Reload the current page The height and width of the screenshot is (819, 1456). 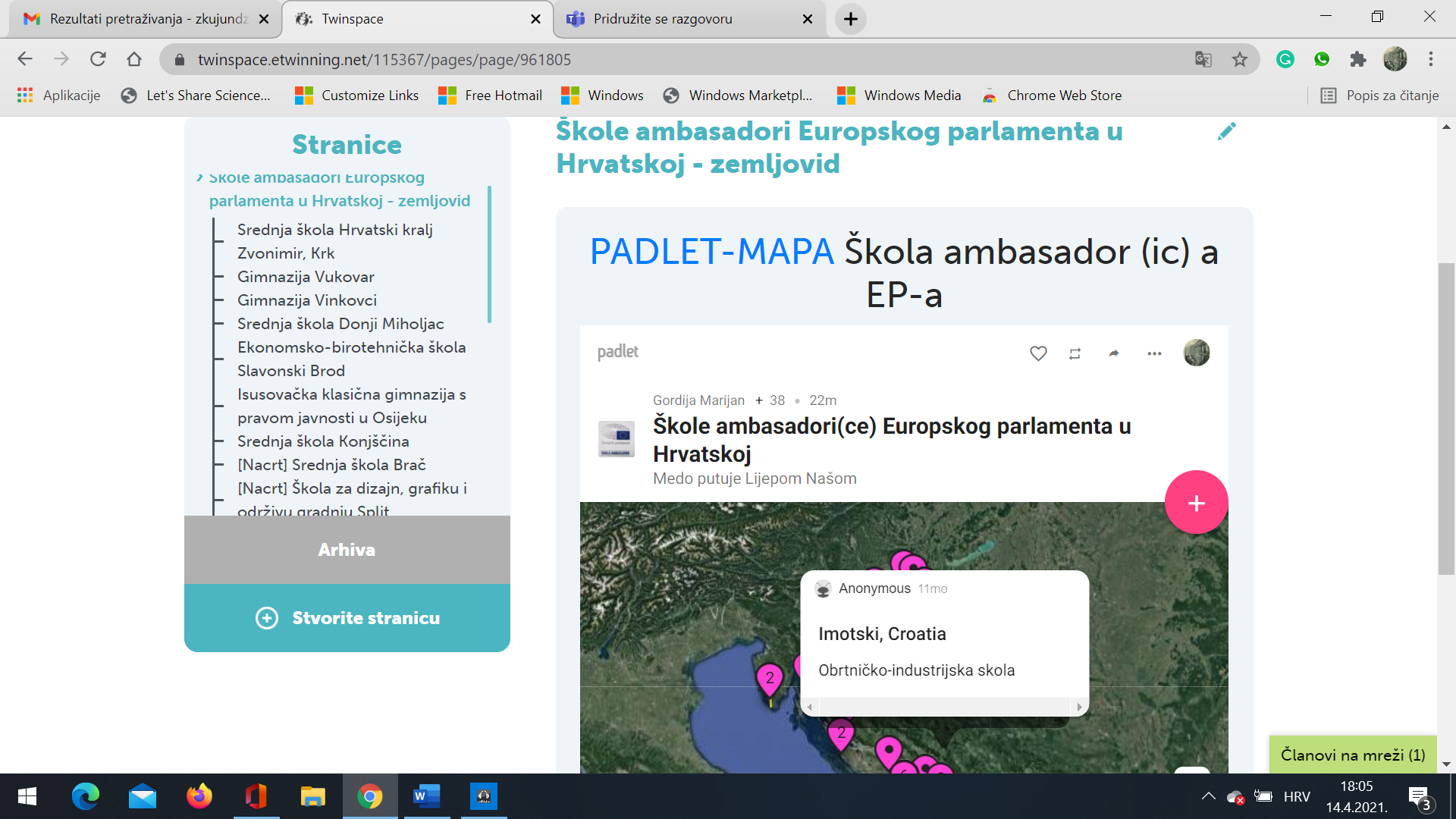[x=98, y=59]
